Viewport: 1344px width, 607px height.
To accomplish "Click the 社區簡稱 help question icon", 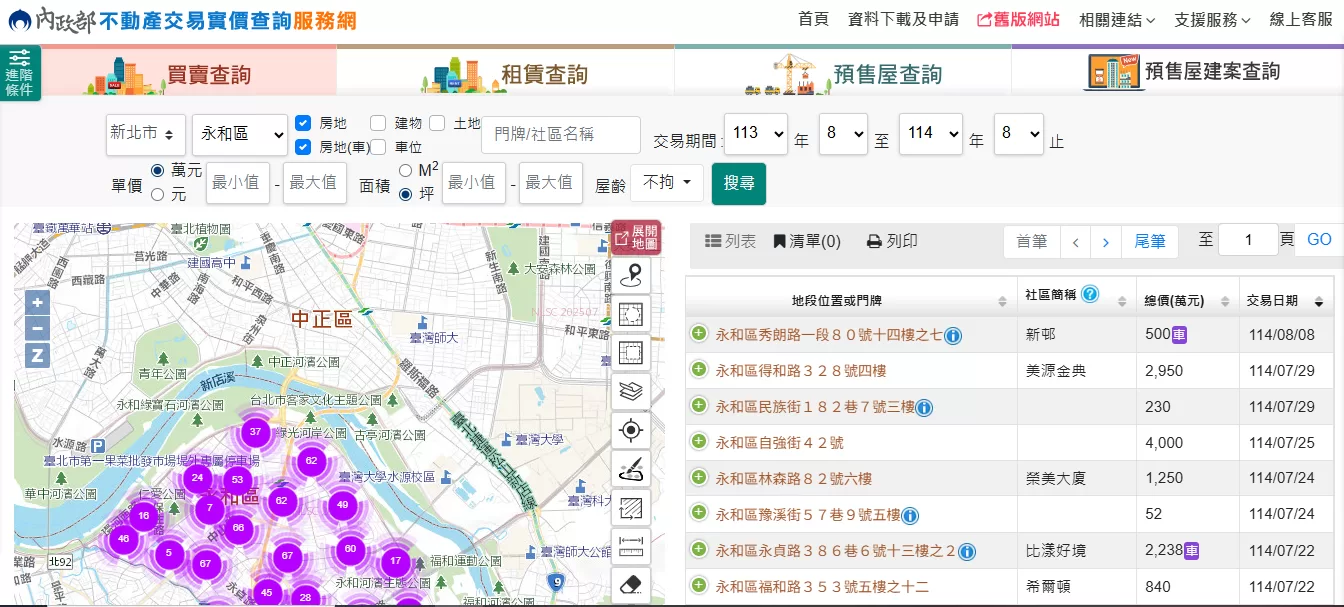I will 1090,295.
